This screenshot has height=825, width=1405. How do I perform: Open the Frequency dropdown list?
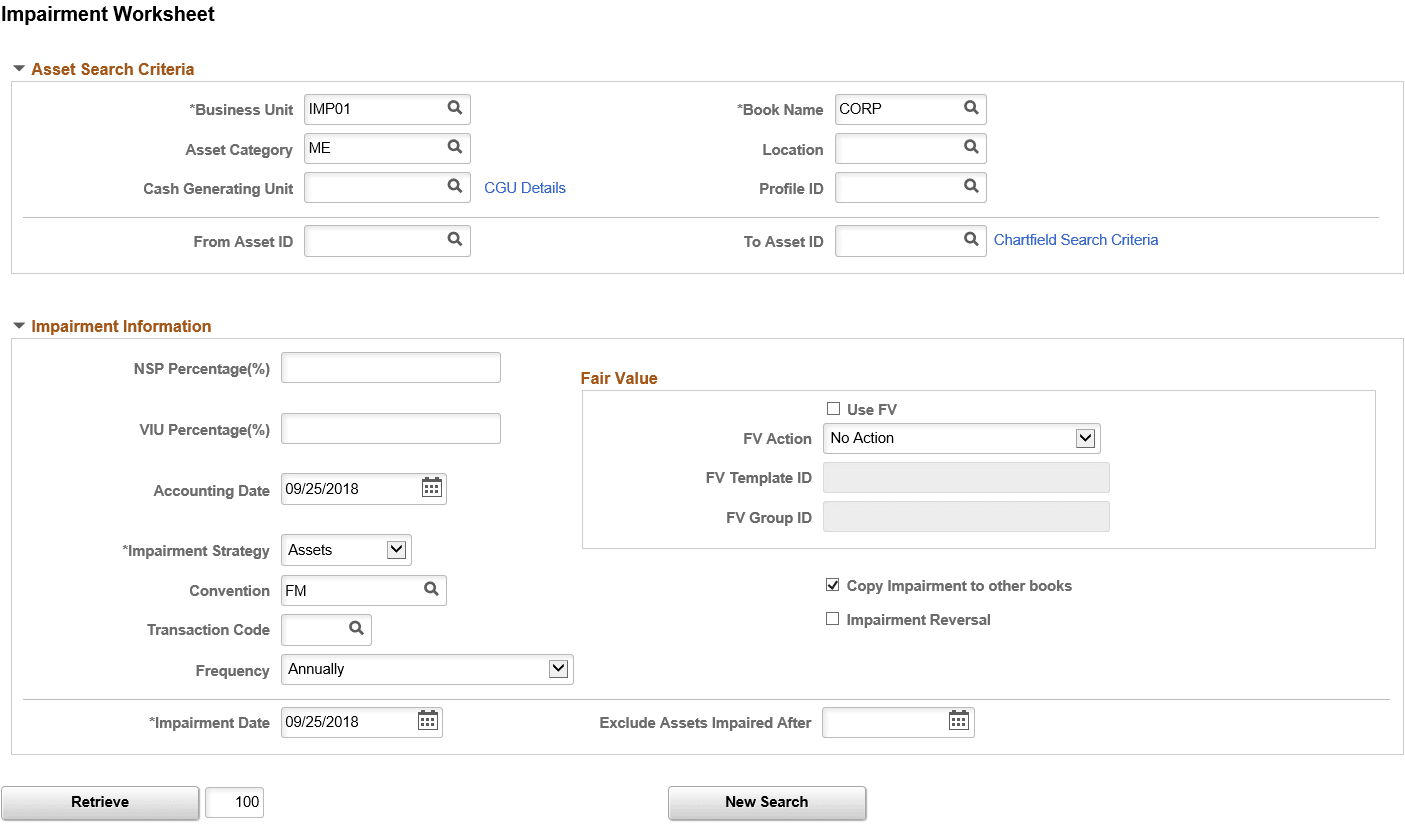pos(558,669)
